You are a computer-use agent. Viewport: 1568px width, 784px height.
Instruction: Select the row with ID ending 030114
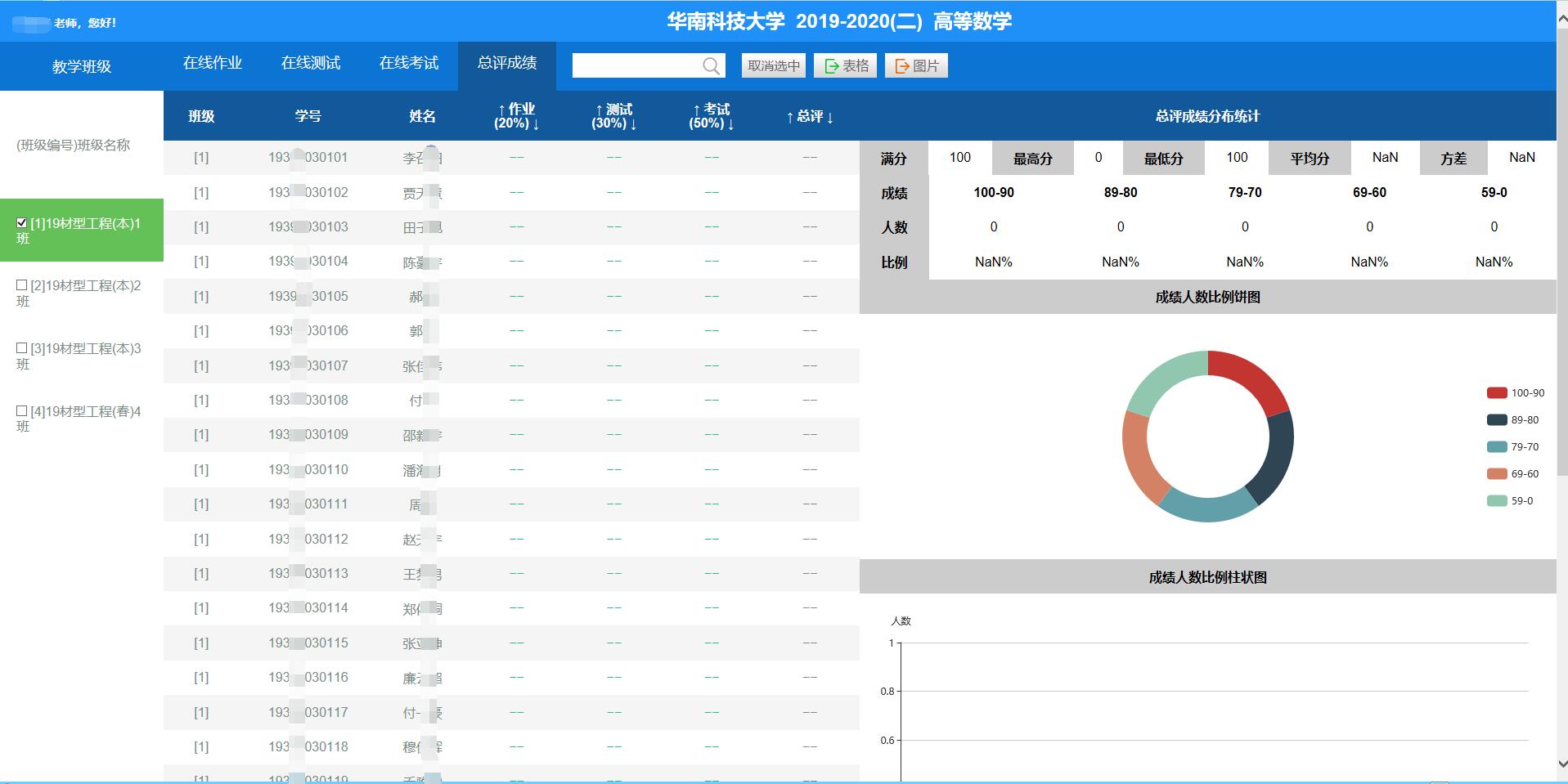coord(511,608)
